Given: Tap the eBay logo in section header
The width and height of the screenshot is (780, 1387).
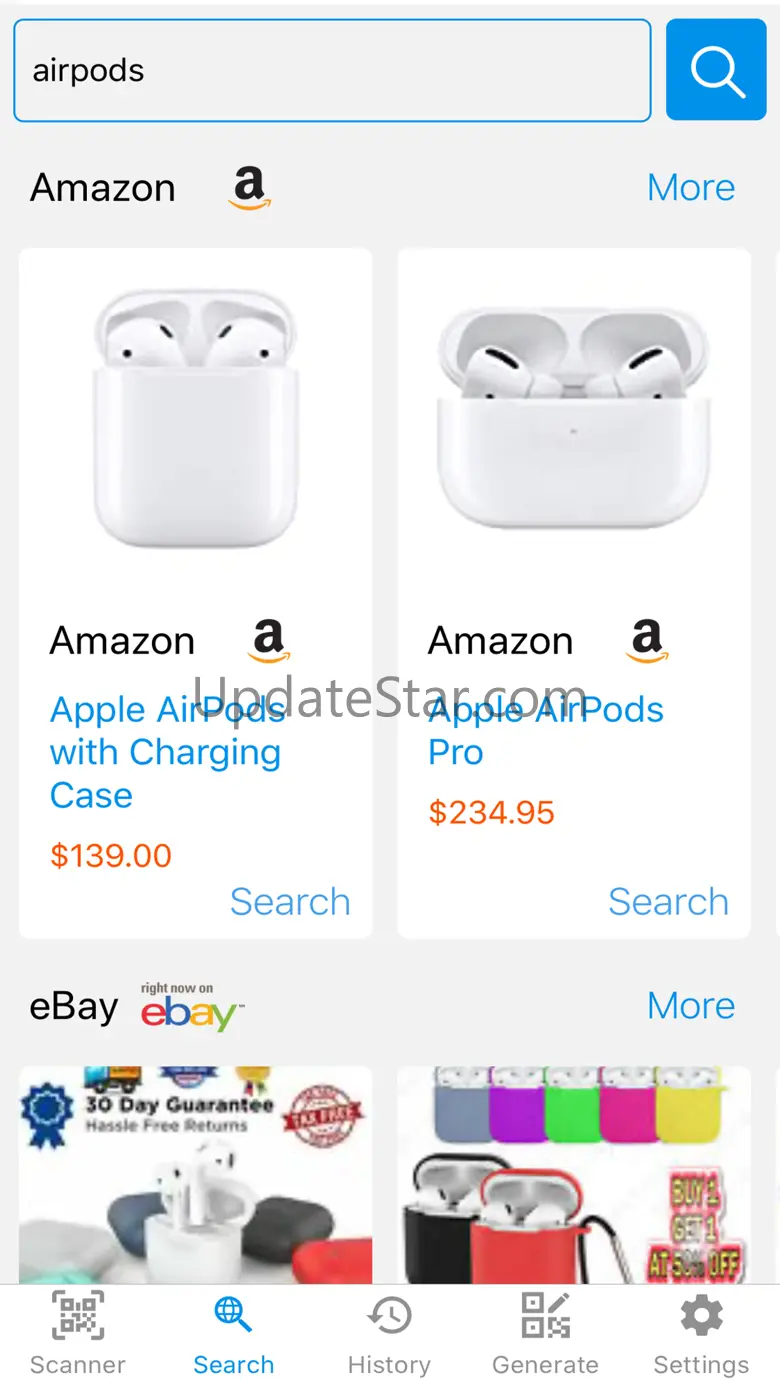Looking at the screenshot, I should (192, 1007).
